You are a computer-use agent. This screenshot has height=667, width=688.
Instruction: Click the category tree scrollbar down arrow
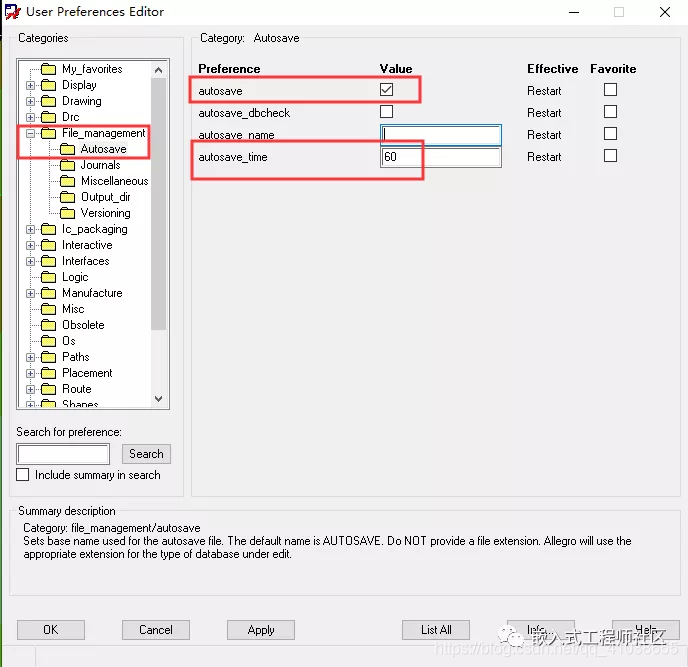(x=158, y=398)
